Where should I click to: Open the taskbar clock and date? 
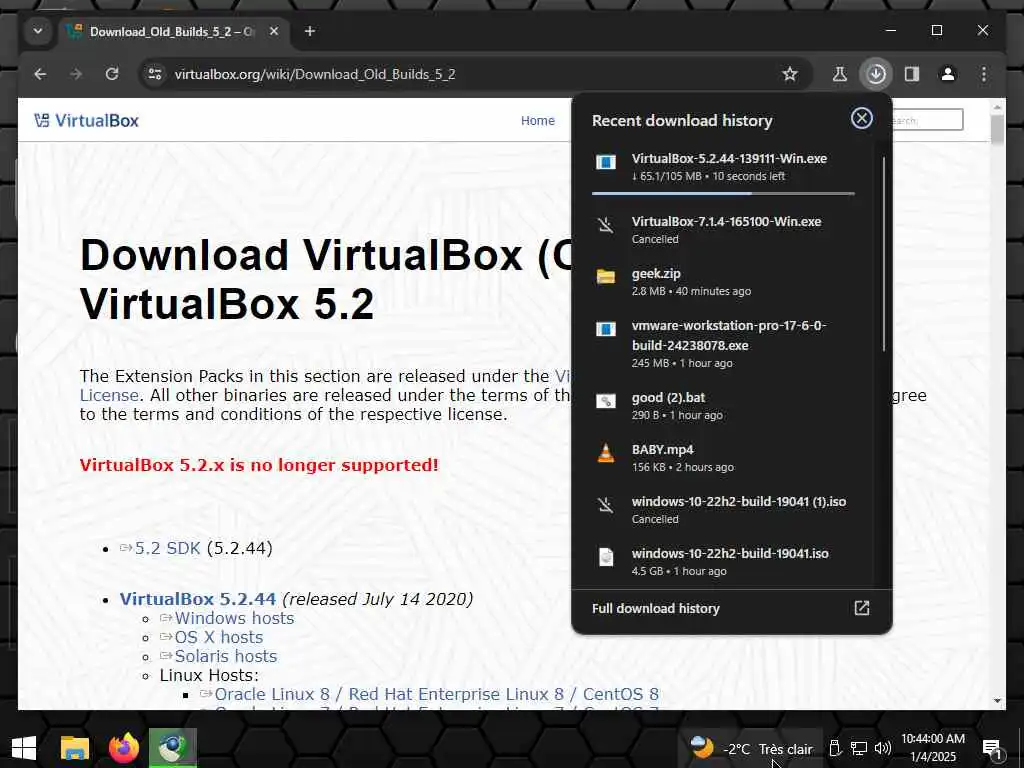coord(933,748)
